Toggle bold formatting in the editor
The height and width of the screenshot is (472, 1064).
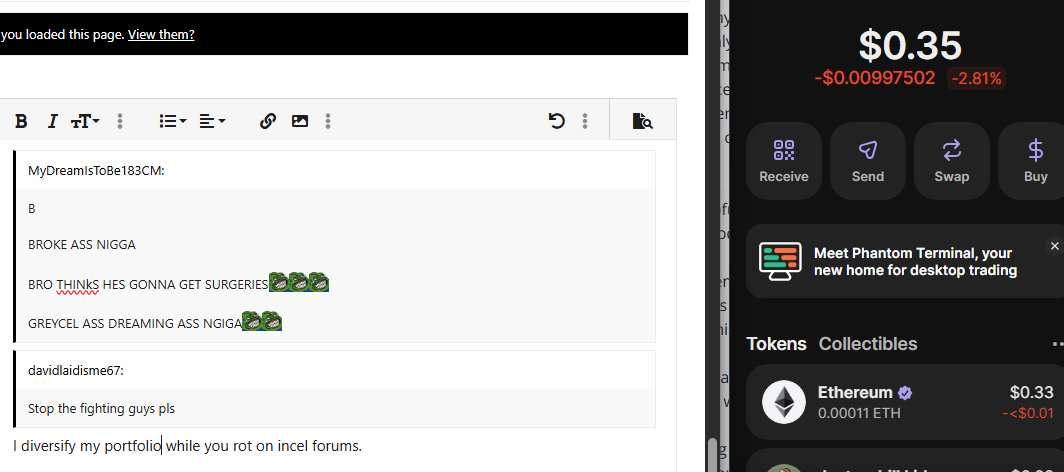tap(21, 121)
